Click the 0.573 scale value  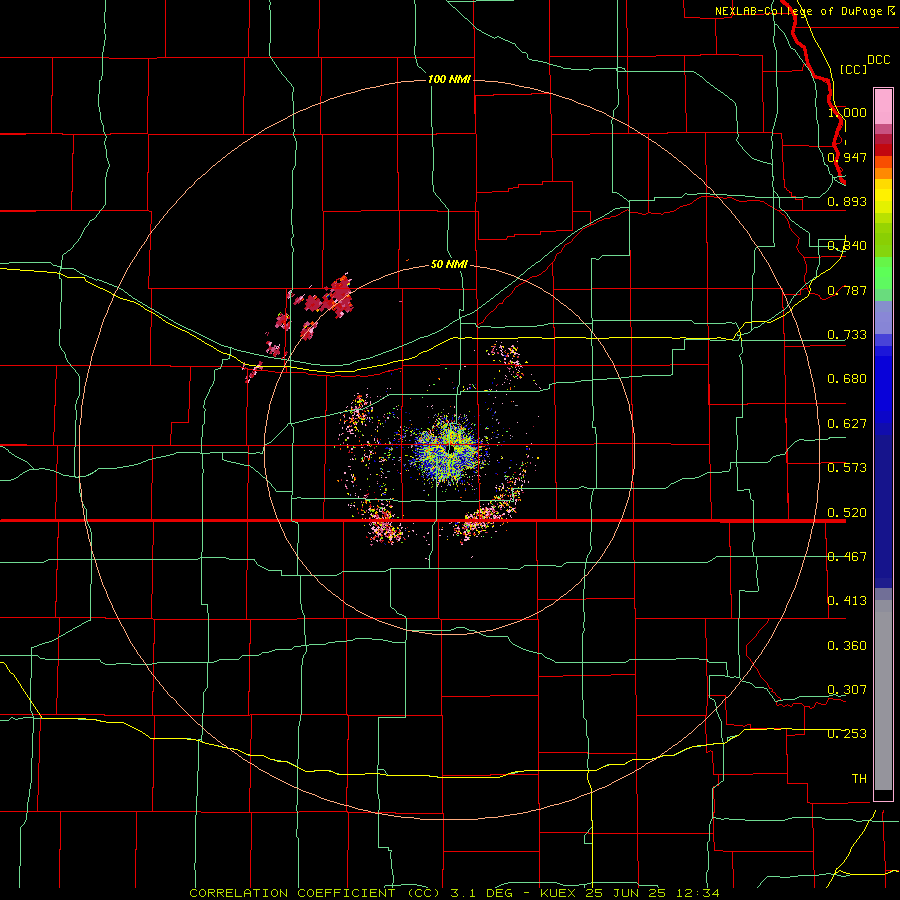tap(847, 468)
